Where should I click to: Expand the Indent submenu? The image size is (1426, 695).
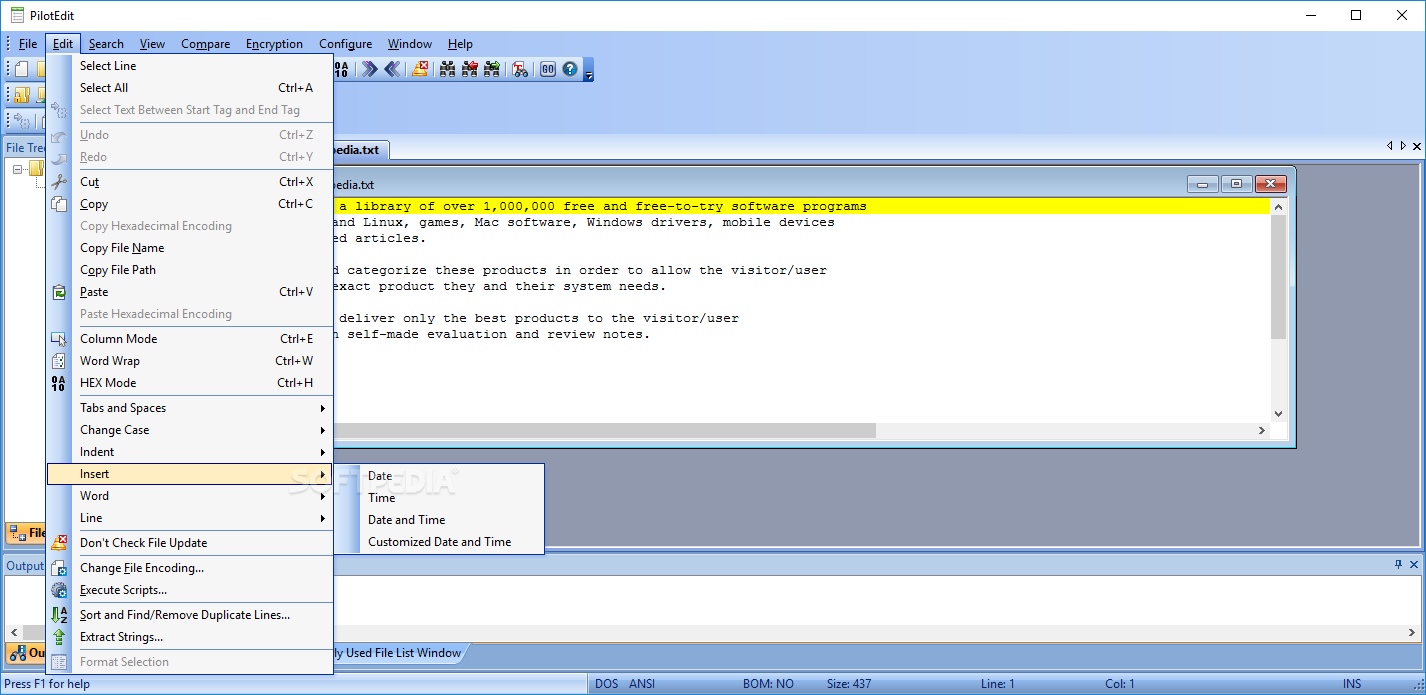[190, 452]
